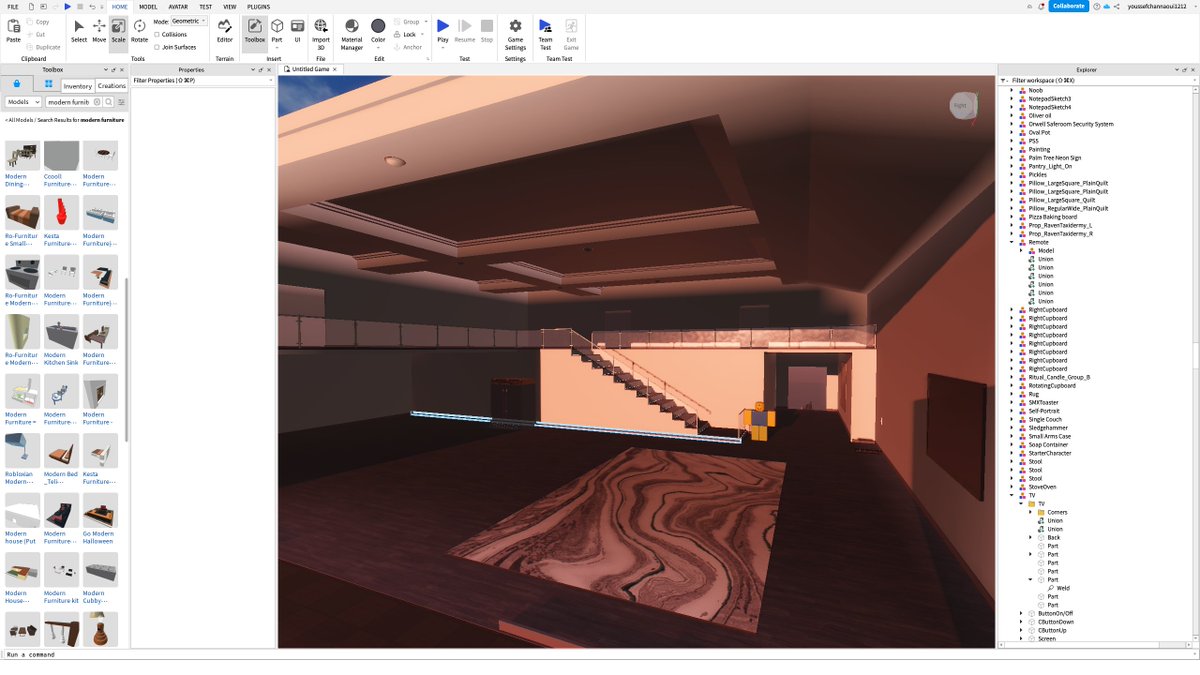Screen dimensions: 1200x675
Task: Open the Terrain Editor
Action: click(x=224, y=31)
